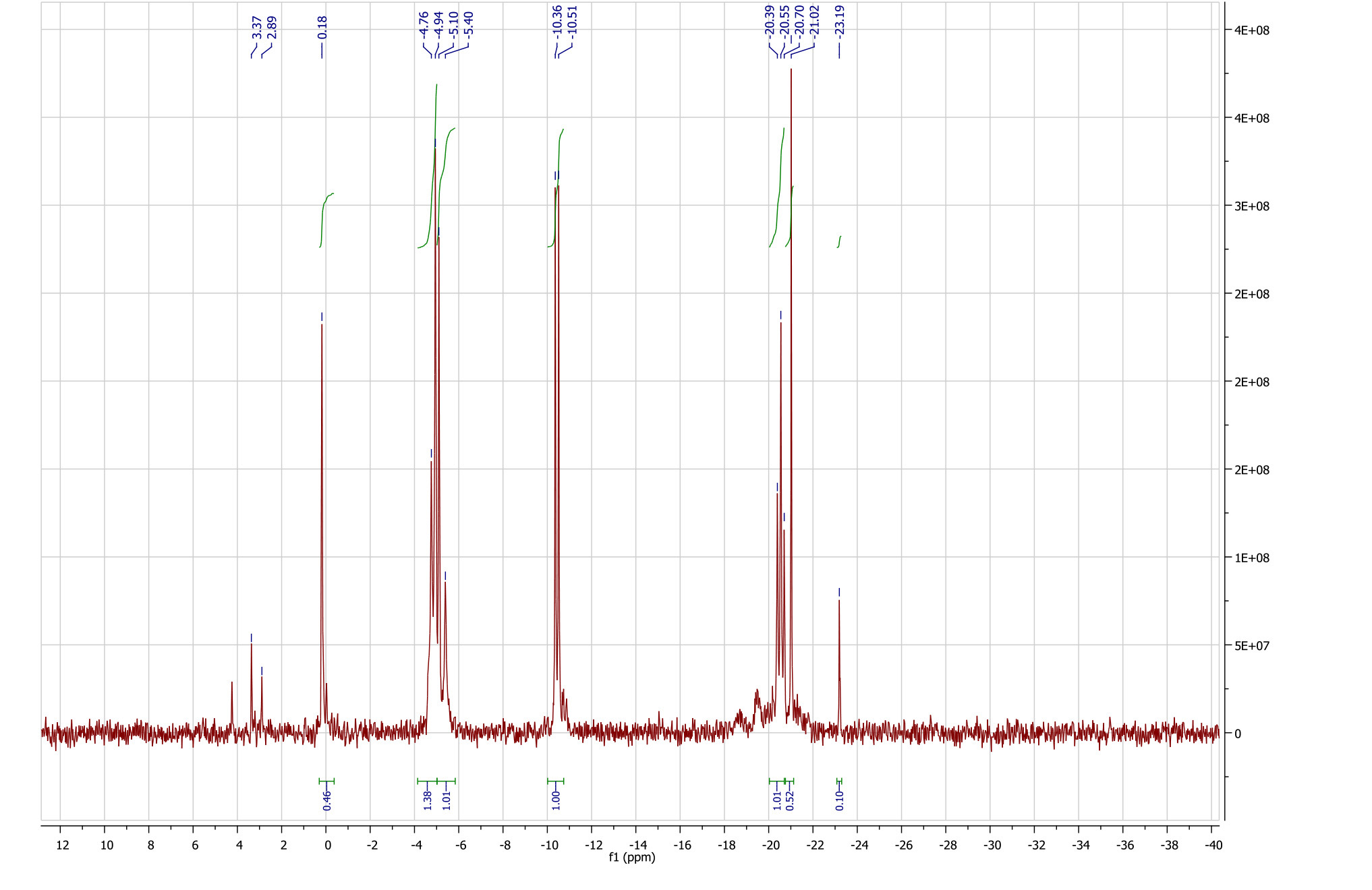Select the -23.19 peak label
Image resolution: width=1372 pixels, height=890 pixels.
[x=840, y=20]
